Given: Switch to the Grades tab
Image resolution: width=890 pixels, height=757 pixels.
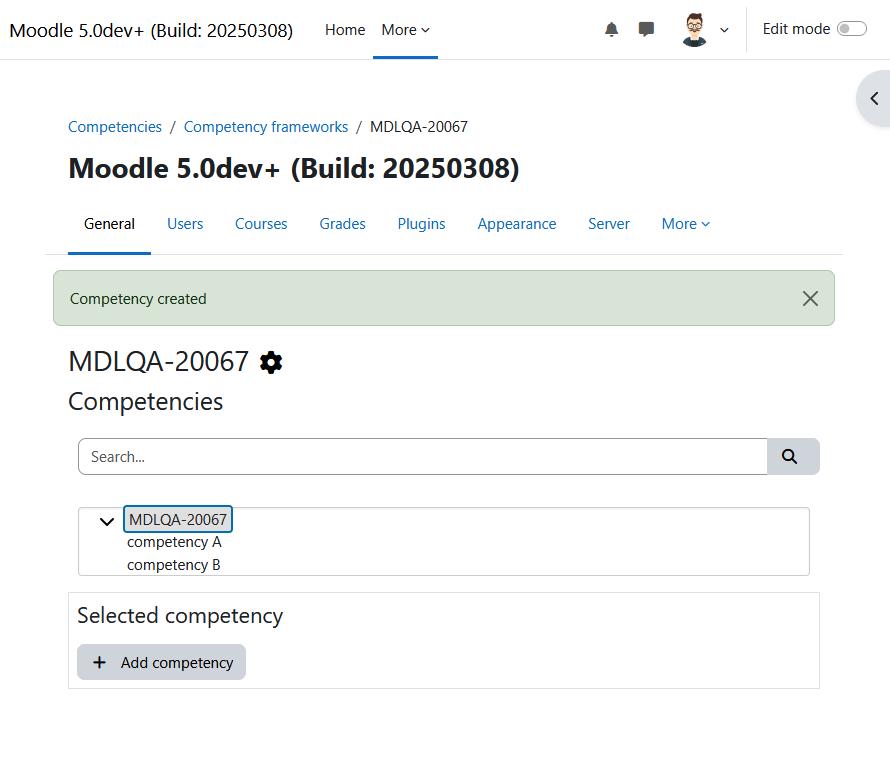Looking at the screenshot, I should pyautogui.click(x=342, y=224).
